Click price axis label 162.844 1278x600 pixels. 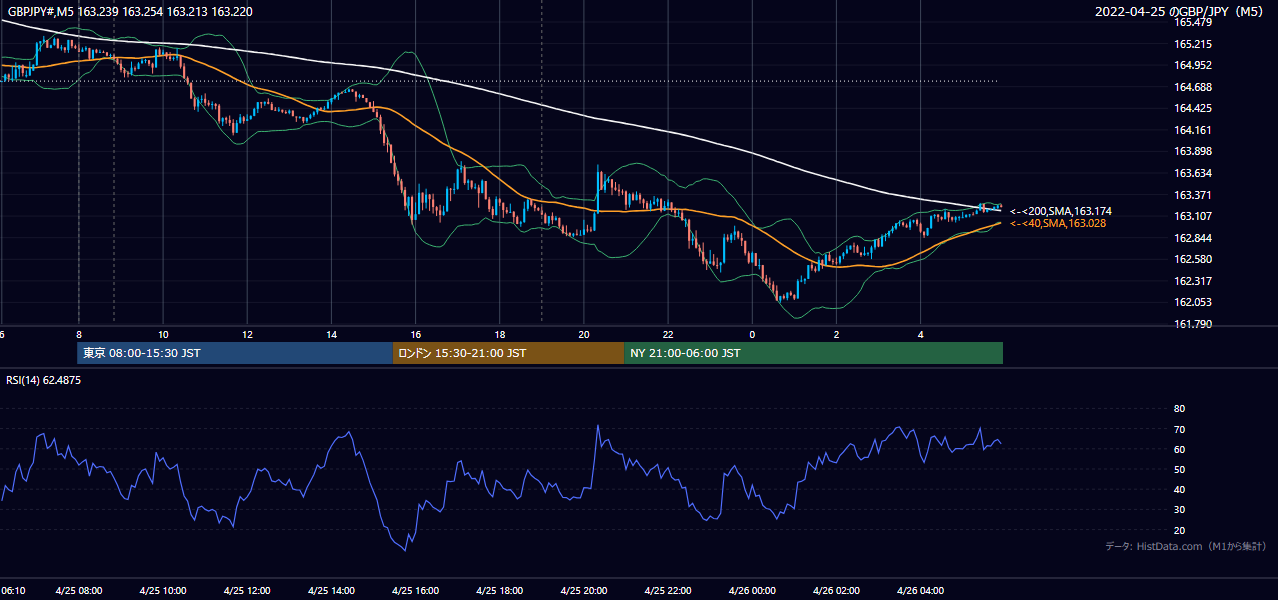click(1193, 238)
